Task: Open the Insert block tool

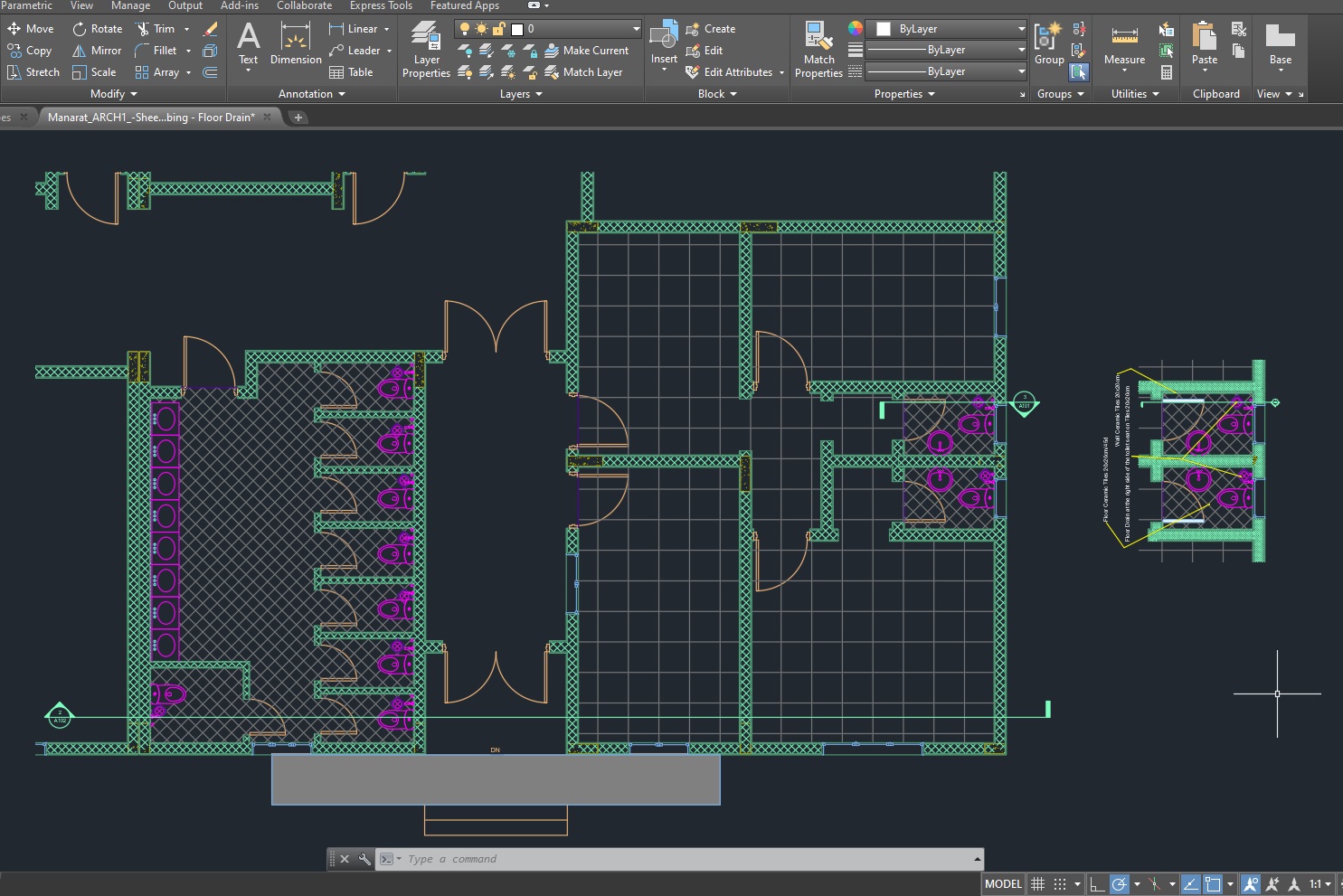Action: pyautogui.click(x=664, y=43)
